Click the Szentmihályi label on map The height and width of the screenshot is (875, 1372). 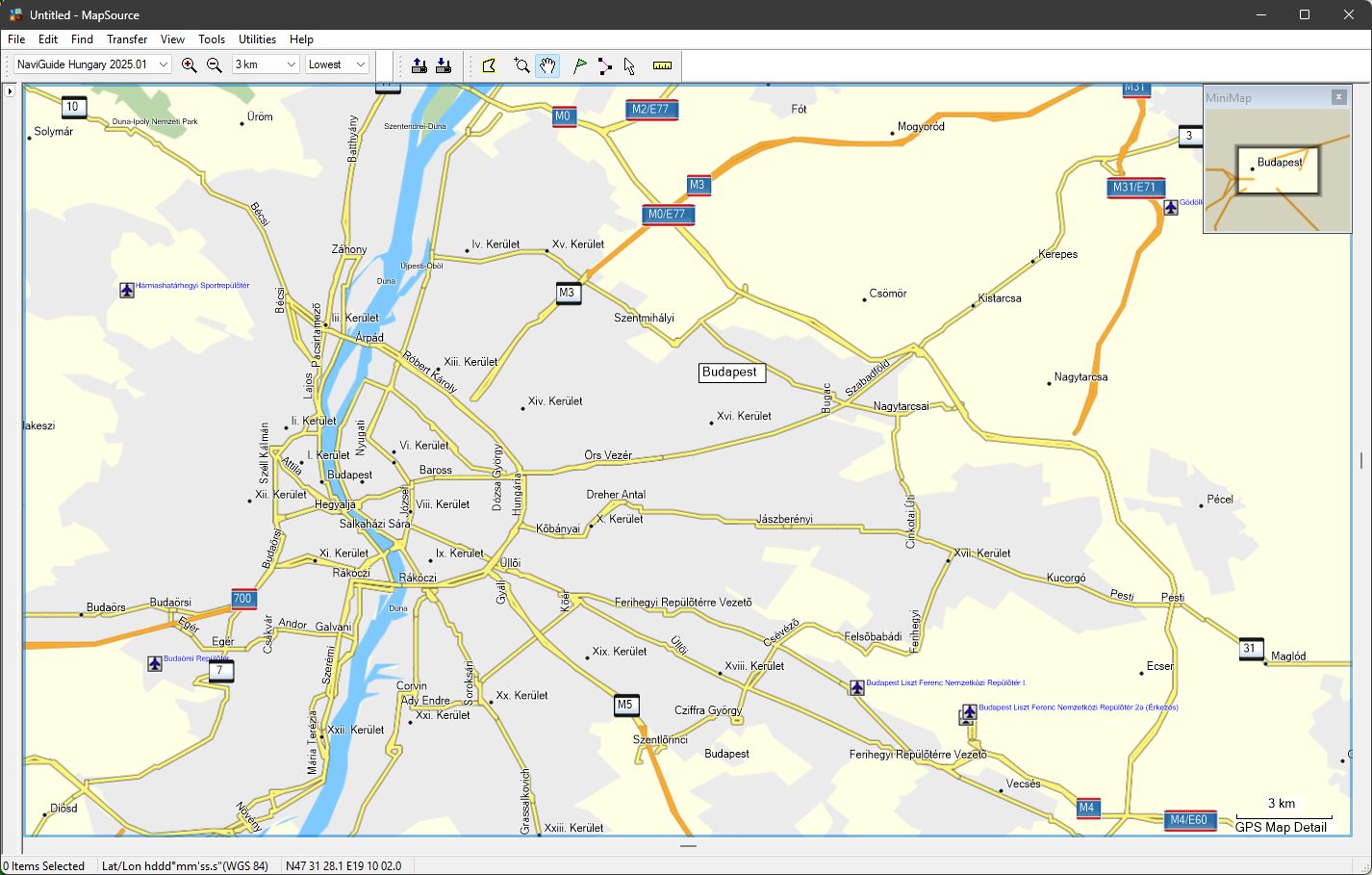tap(644, 318)
